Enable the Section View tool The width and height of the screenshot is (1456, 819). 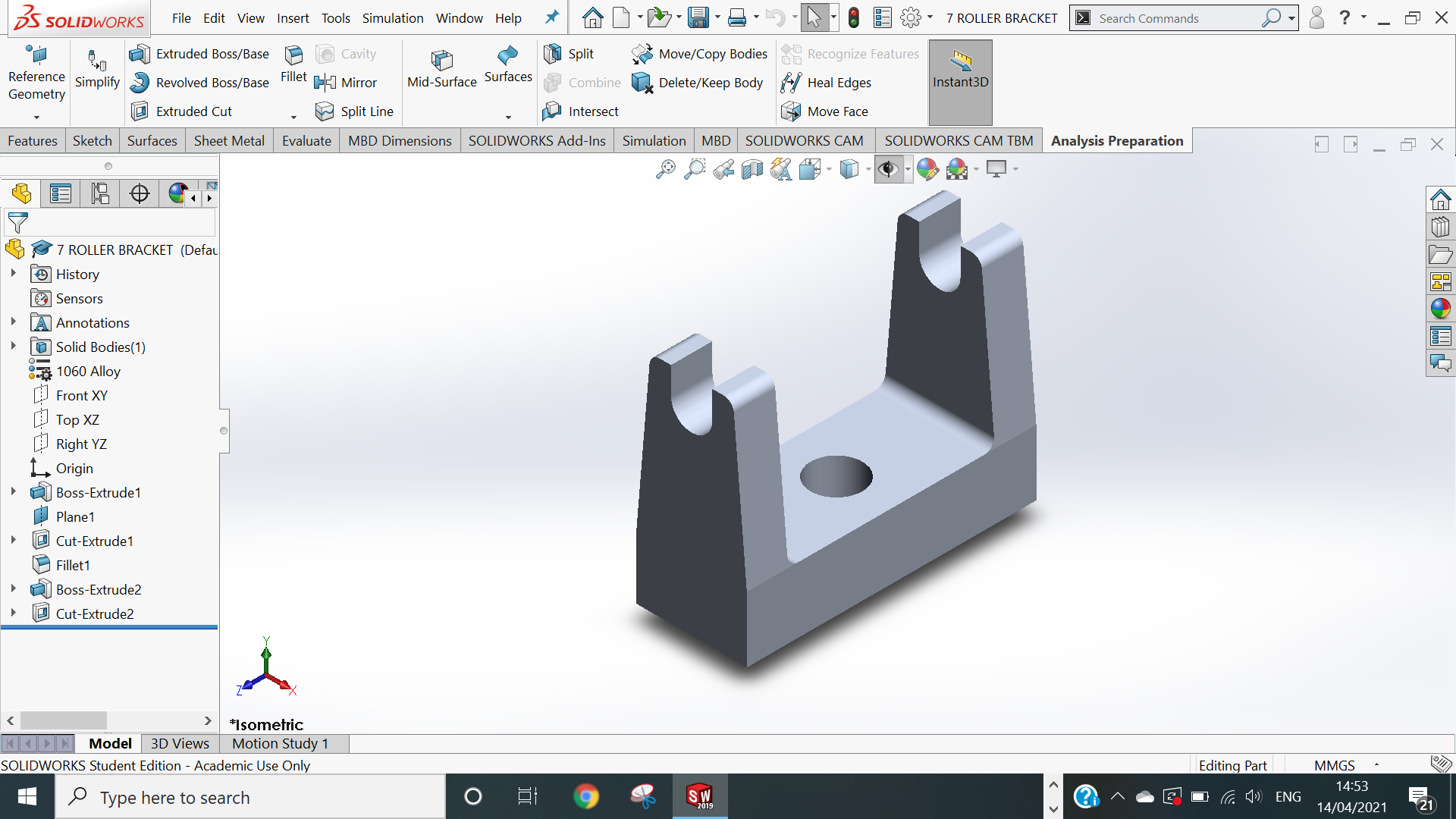tap(752, 169)
